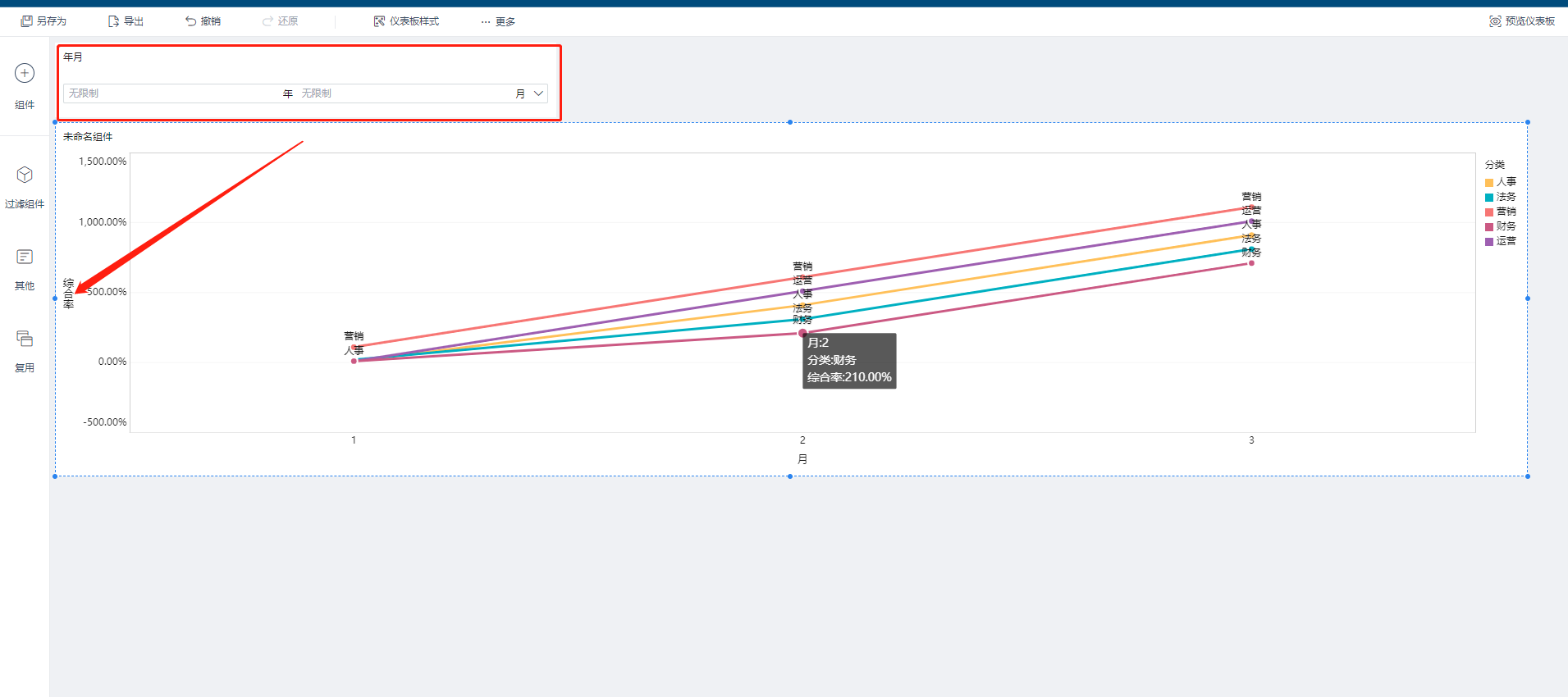Image resolution: width=1568 pixels, height=697 pixels.
Task: Click the 财务 data point at month 3
Action: (1251, 263)
